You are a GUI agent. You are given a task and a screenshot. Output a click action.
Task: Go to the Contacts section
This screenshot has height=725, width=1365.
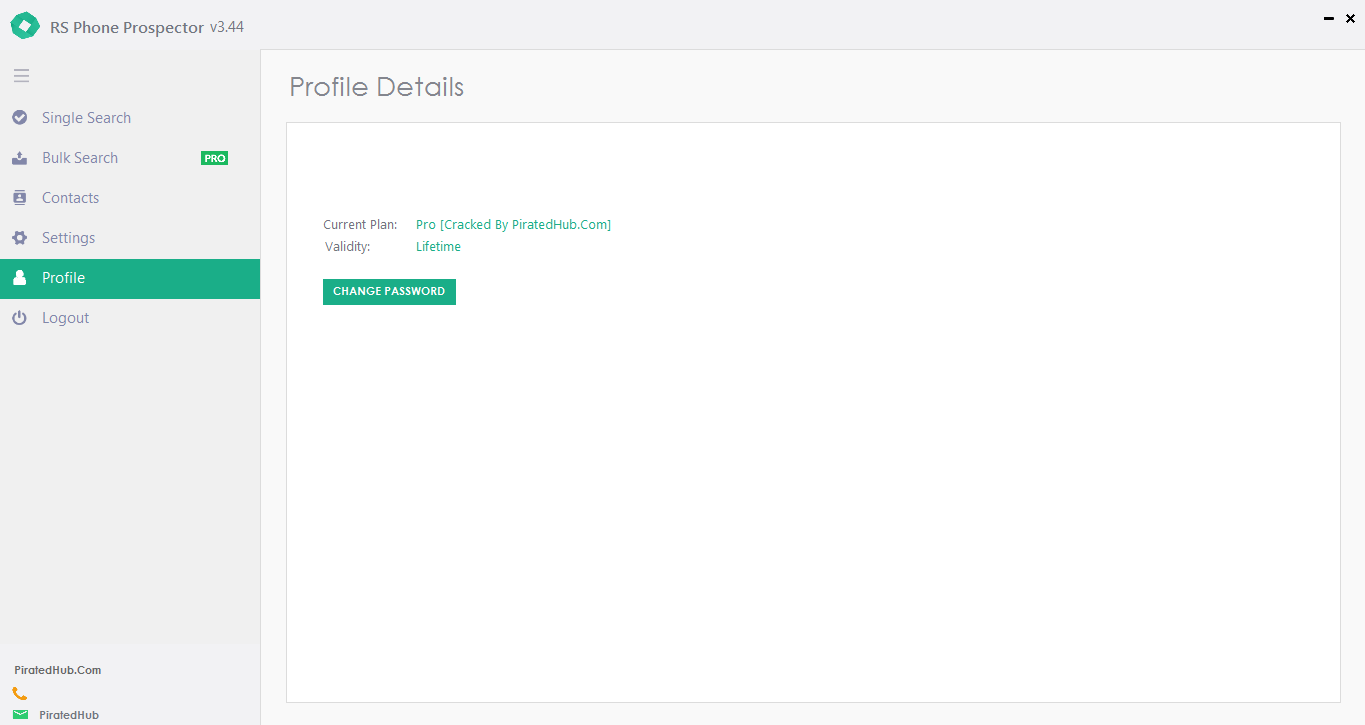130,198
